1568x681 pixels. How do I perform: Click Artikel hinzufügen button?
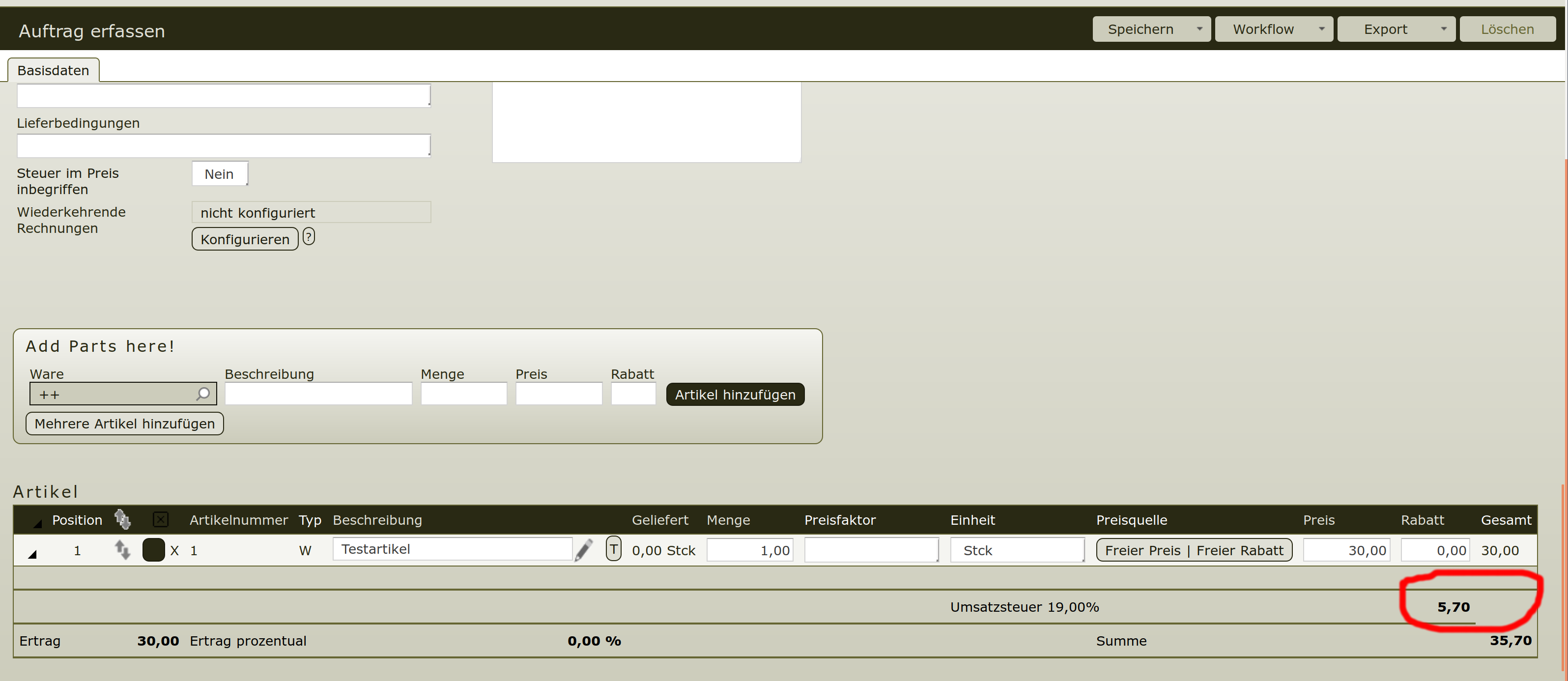click(735, 395)
